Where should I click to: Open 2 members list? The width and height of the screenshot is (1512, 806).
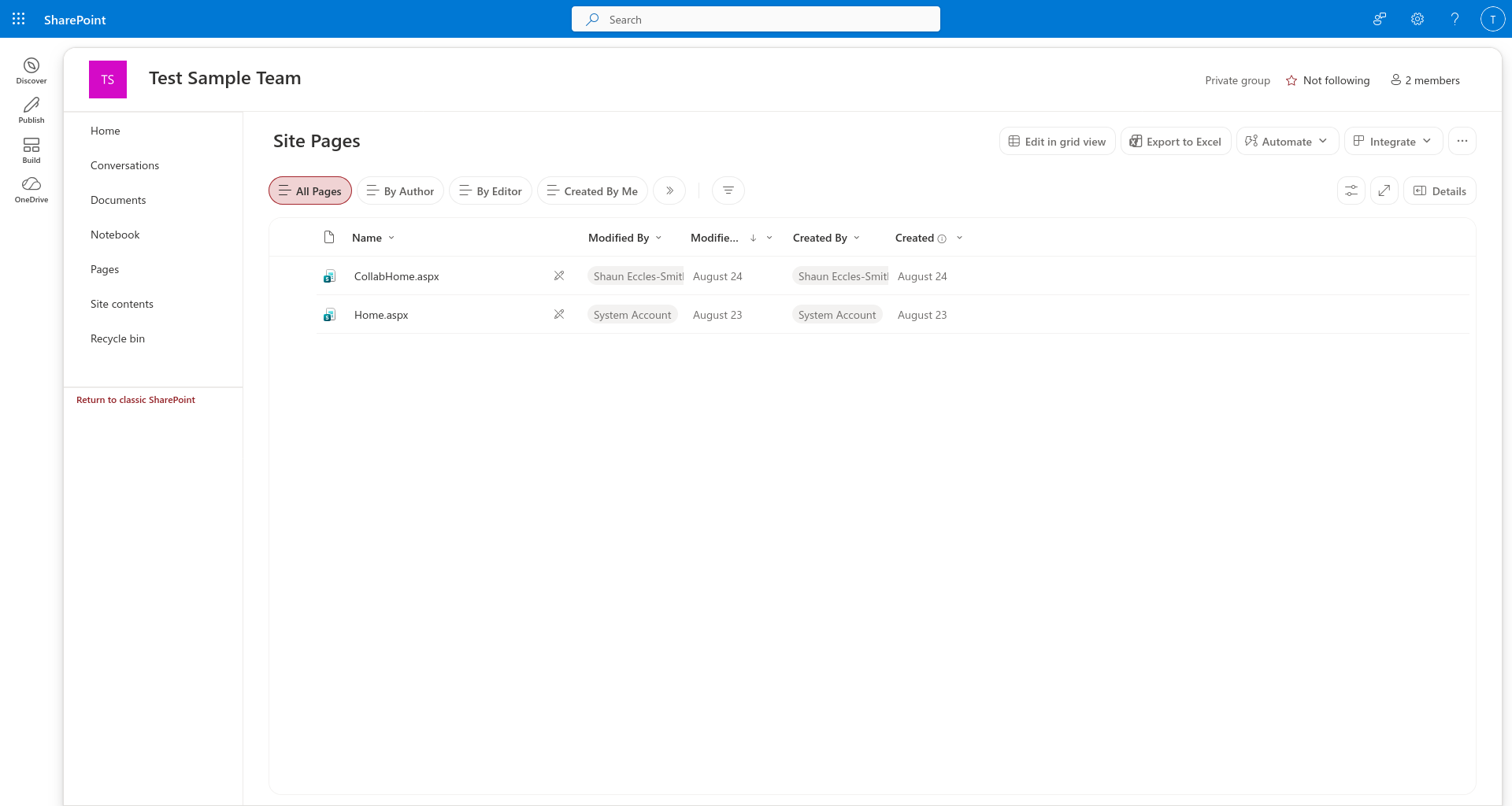pyautogui.click(x=1425, y=80)
